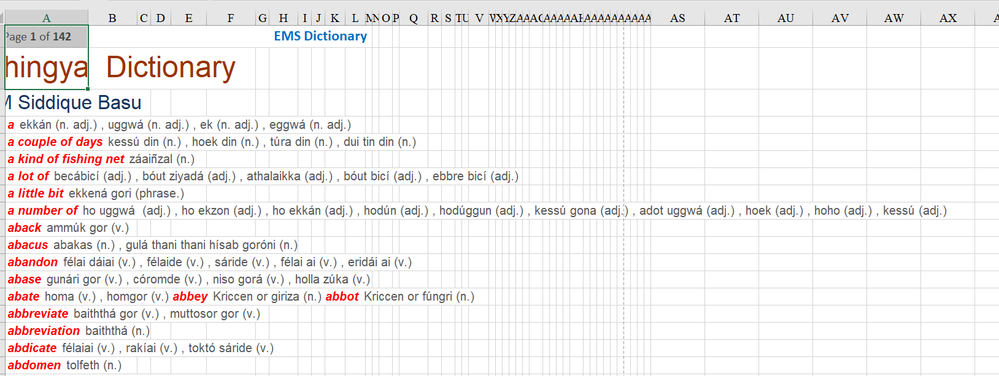Select the 'abandon félai dáiai' entry row
This screenshot has height=376, width=999.
[x=210, y=262]
